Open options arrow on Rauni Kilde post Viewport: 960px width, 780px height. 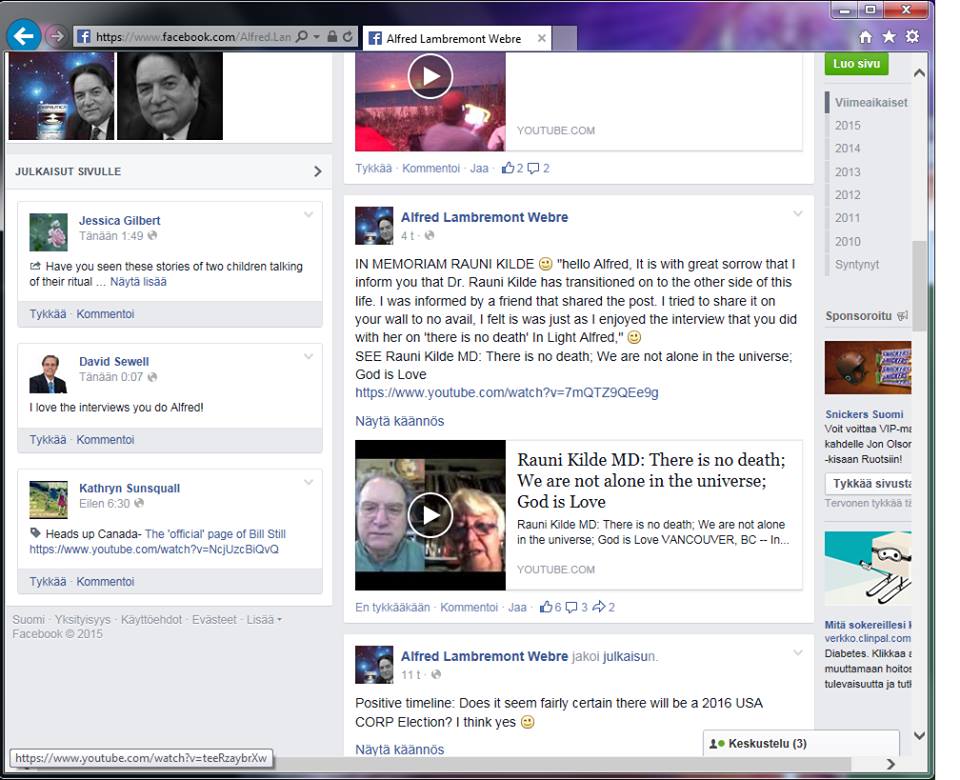click(798, 214)
